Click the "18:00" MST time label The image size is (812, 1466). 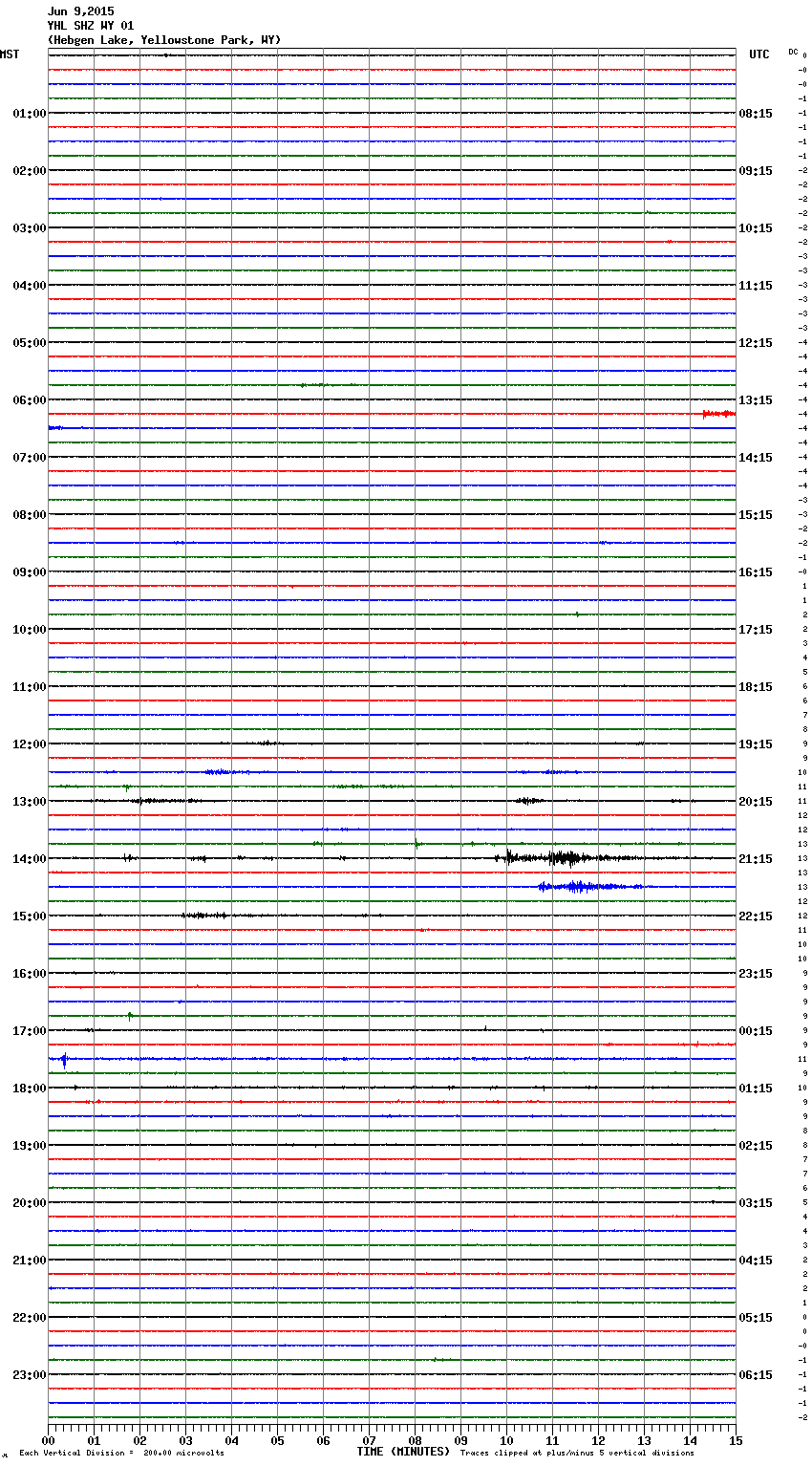(30, 1089)
